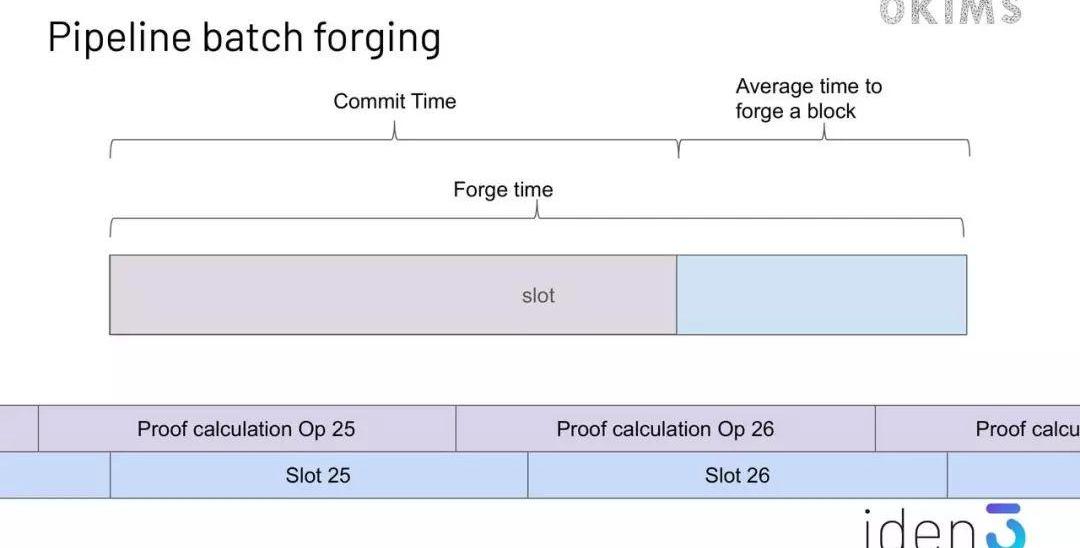This screenshot has height=548, width=1080.
Task: Click the brace under Commit Time
Action: pyautogui.click(x=394, y=141)
